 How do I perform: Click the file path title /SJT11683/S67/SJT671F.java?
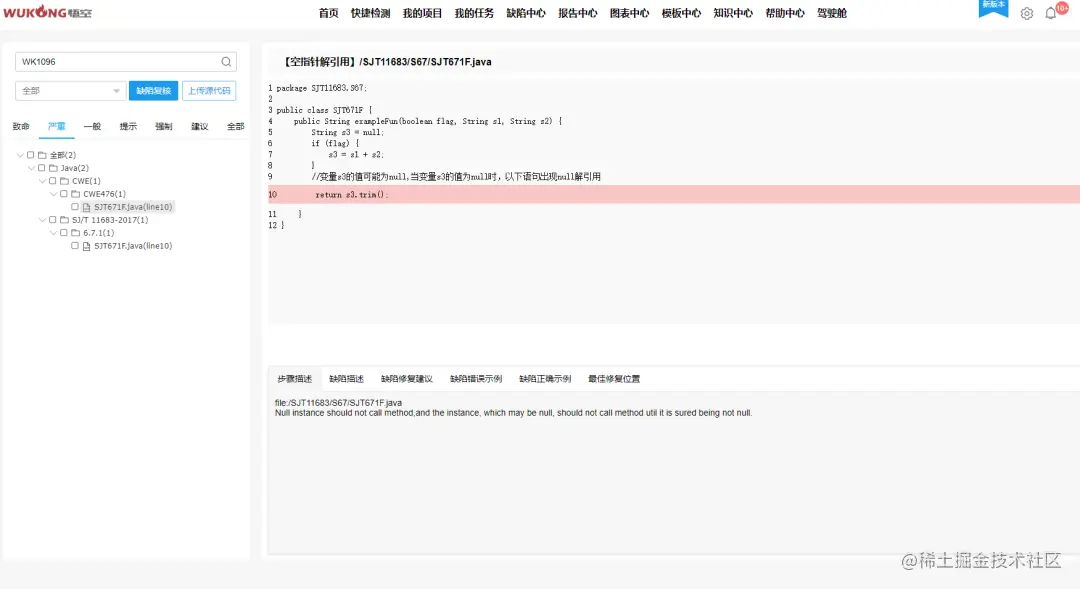point(426,62)
